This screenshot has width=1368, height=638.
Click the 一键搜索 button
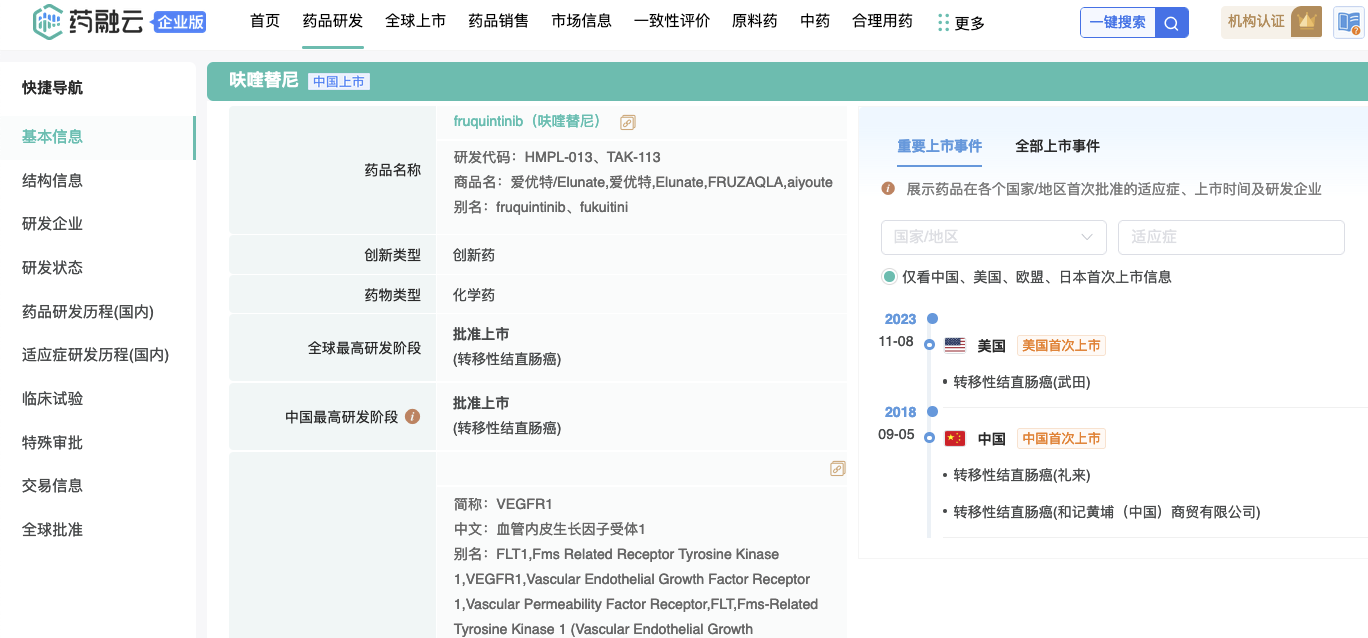1118,22
